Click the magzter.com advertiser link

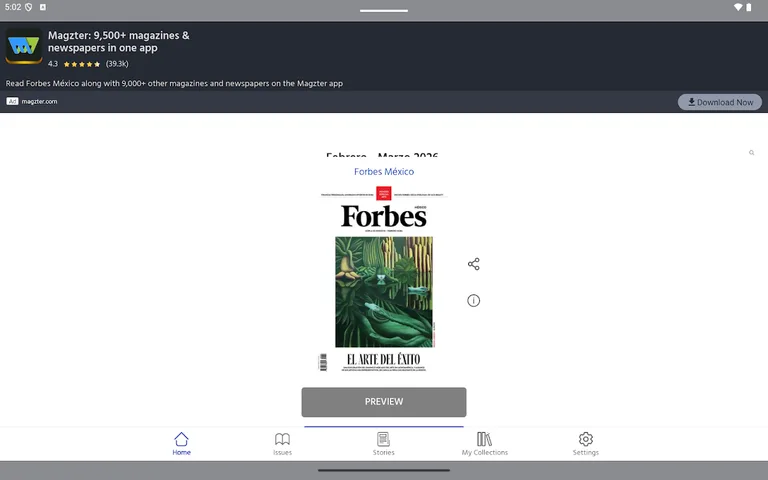pos(39,101)
